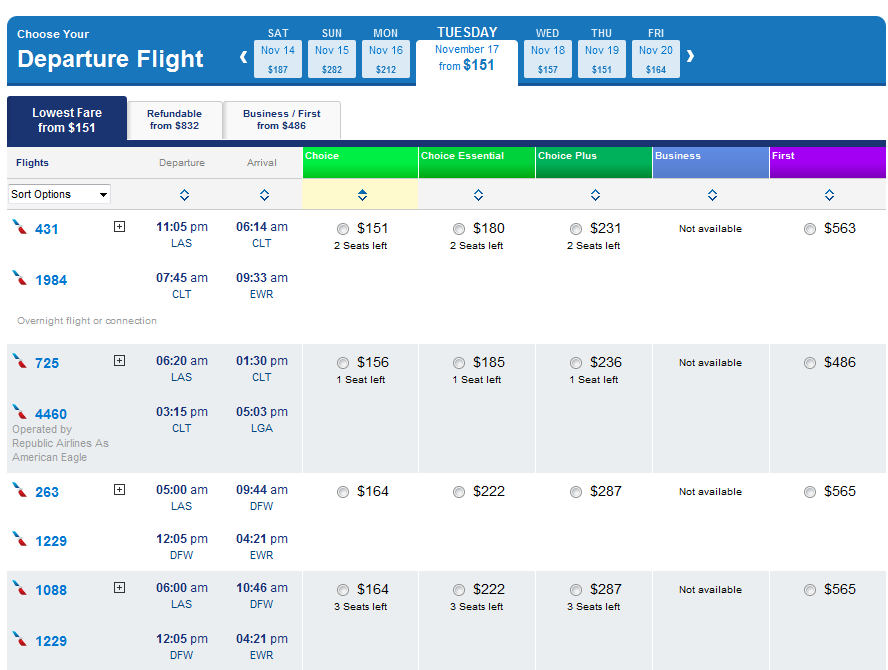Pick Saturday Nov 14 $187 date
The image size is (888, 670).
pyautogui.click(x=278, y=59)
